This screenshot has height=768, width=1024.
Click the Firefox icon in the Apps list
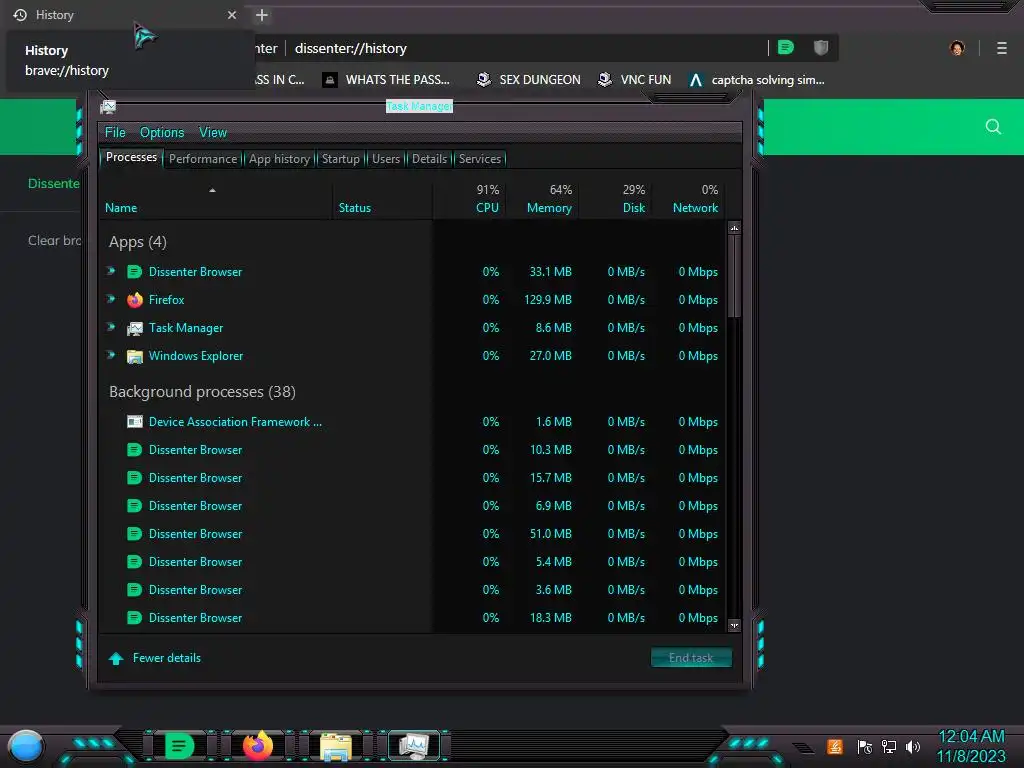point(135,300)
